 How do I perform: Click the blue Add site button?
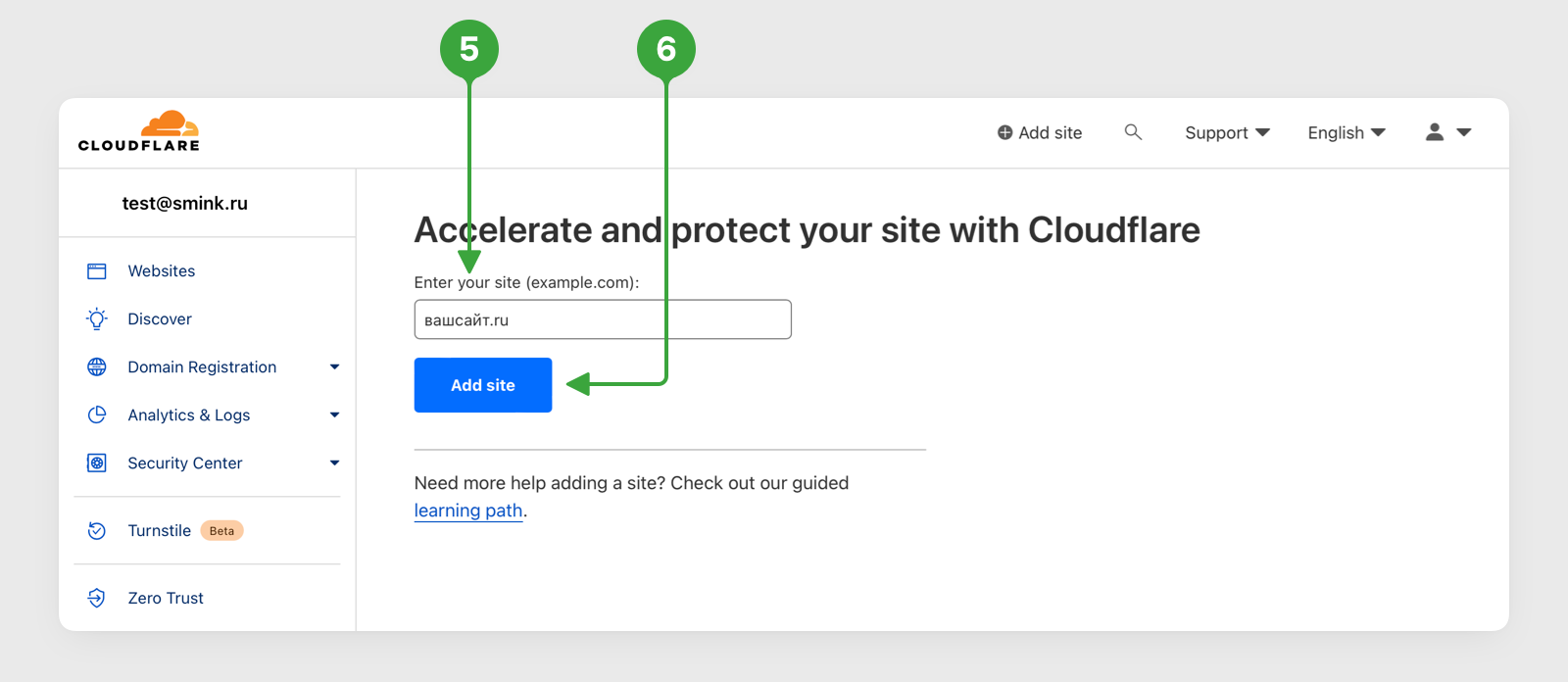coord(483,385)
